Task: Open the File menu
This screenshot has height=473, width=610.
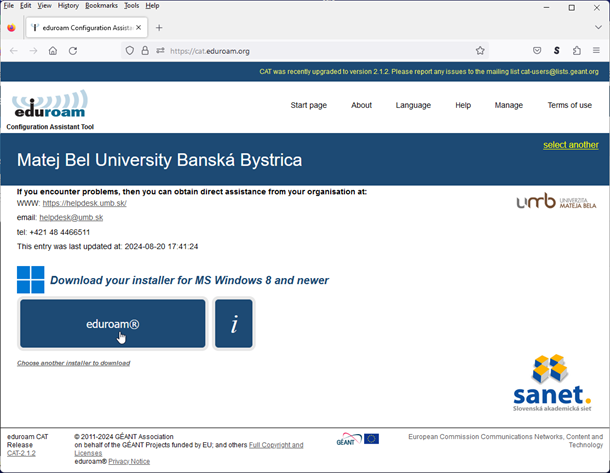Action: coord(9,5)
